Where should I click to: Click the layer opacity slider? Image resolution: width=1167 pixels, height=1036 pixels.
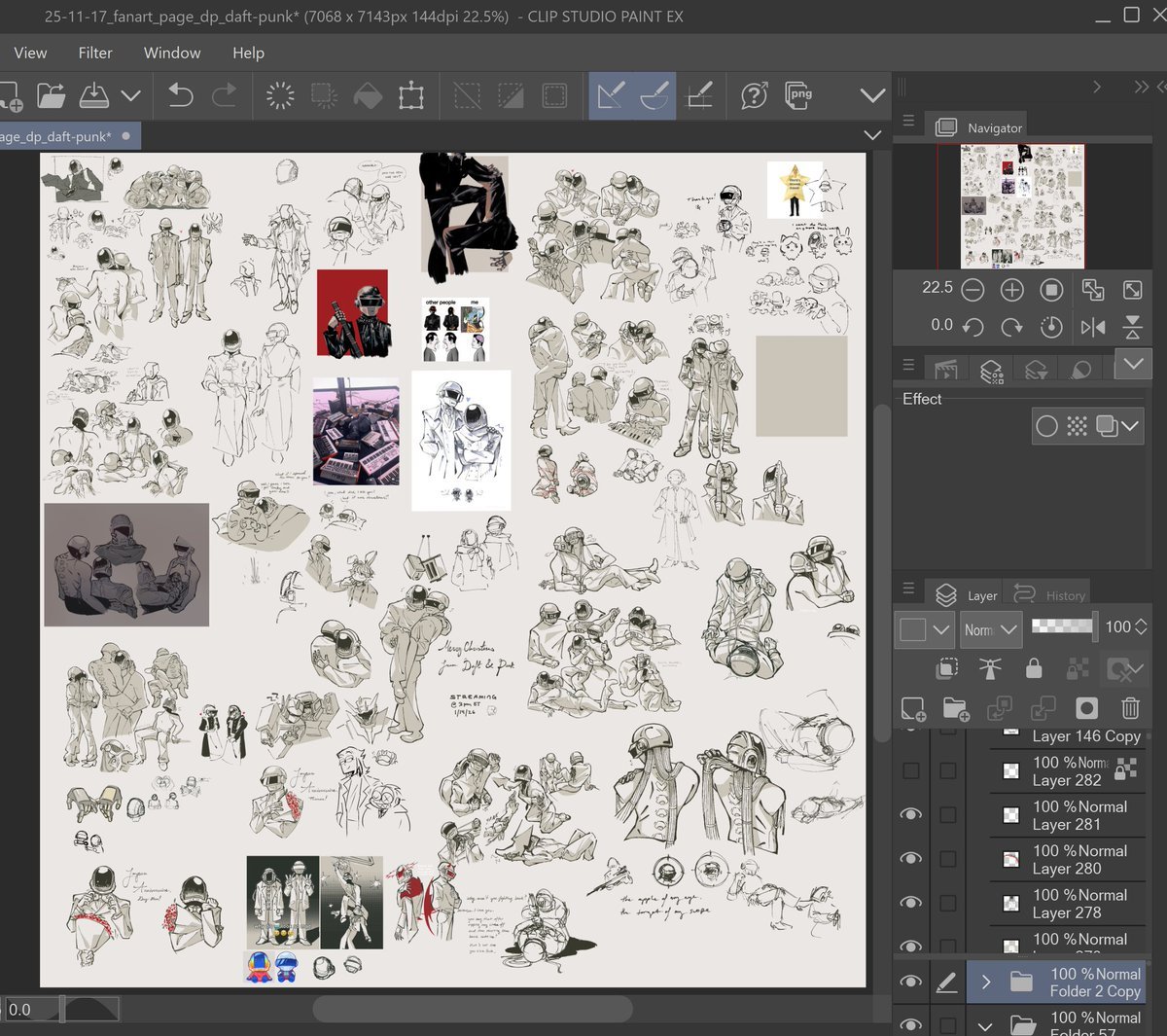tap(1062, 627)
